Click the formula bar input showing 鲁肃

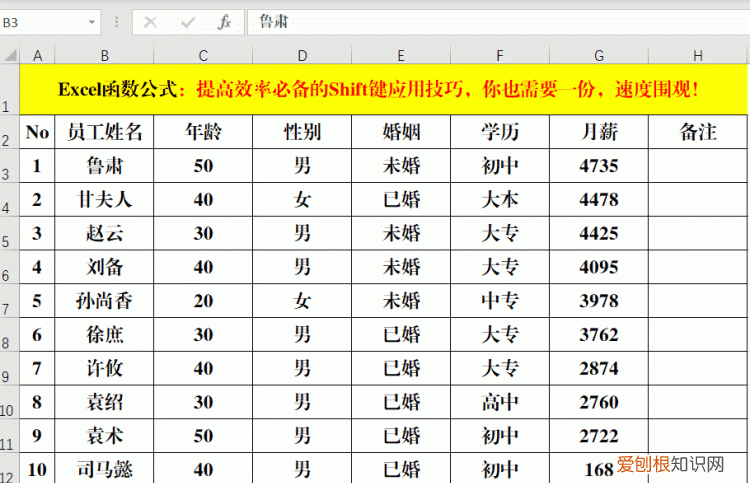pyautogui.click(x=498, y=22)
